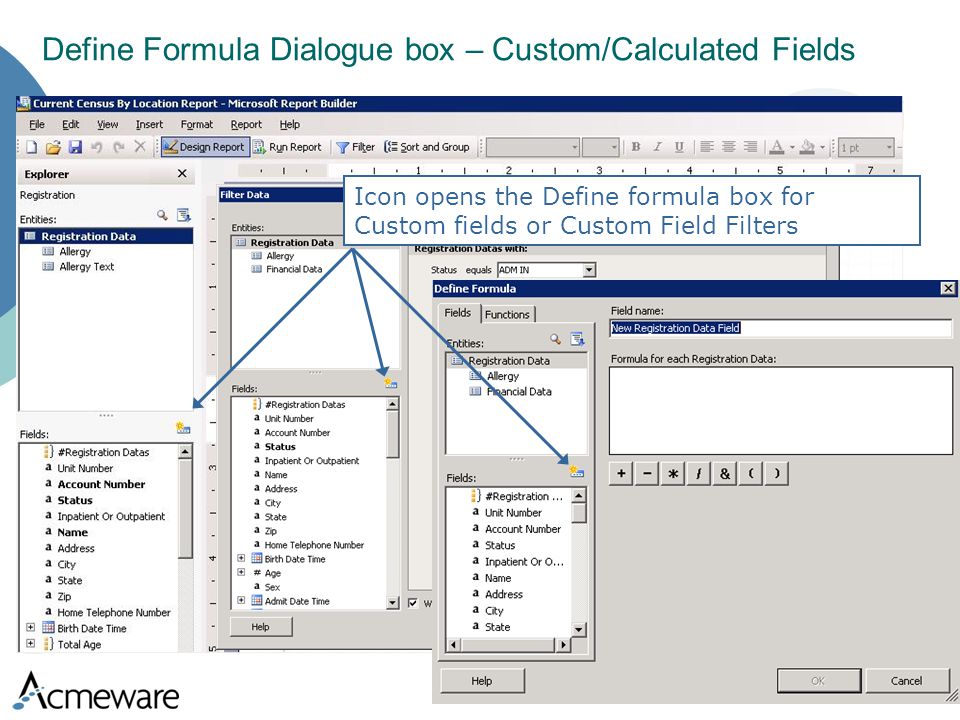Screen dimensions: 960x720
Task: Open the font name dropdown
Action: [x=575, y=147]
